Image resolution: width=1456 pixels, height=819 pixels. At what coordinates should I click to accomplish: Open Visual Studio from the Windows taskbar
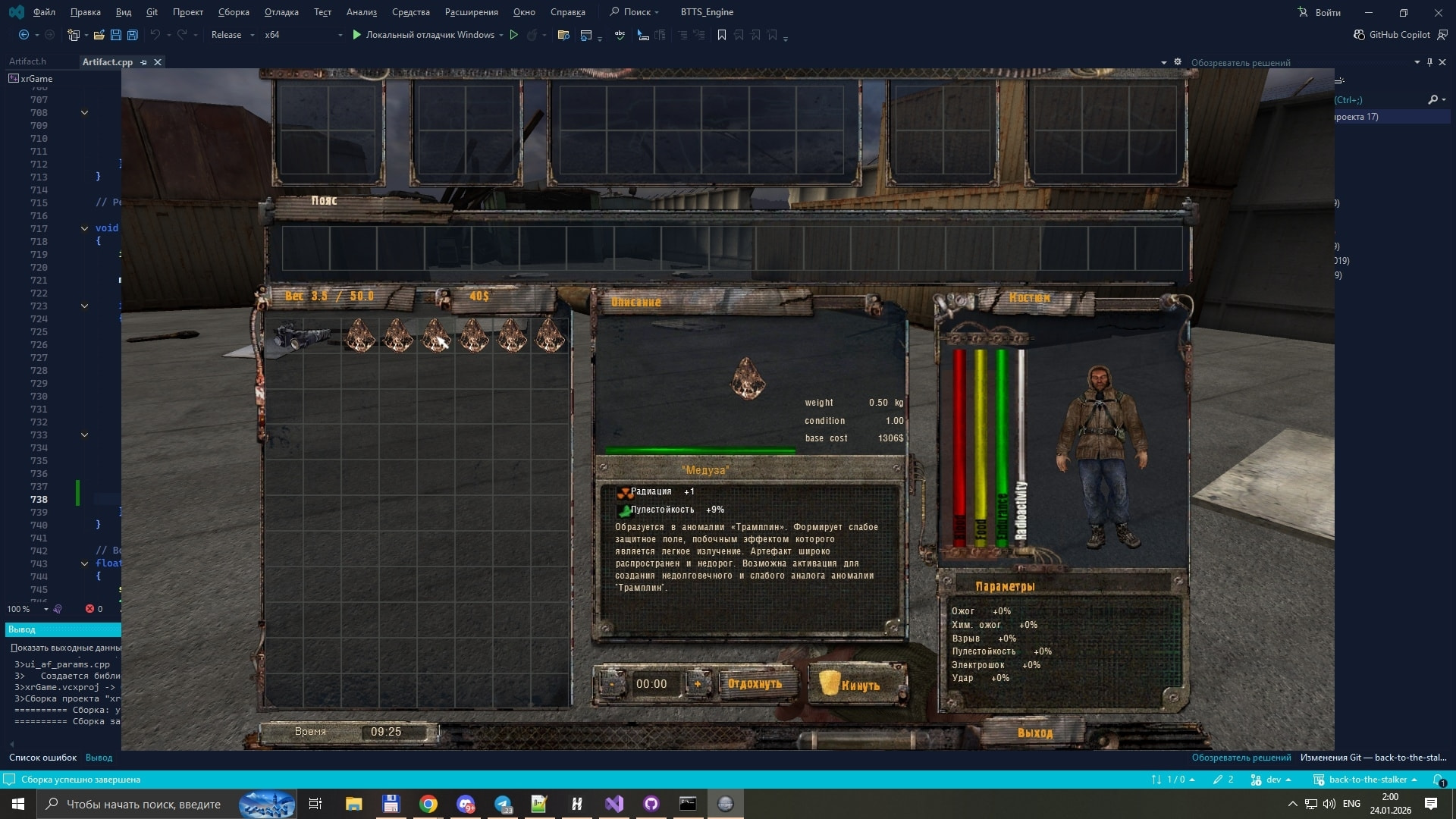[x=613, y=804]
